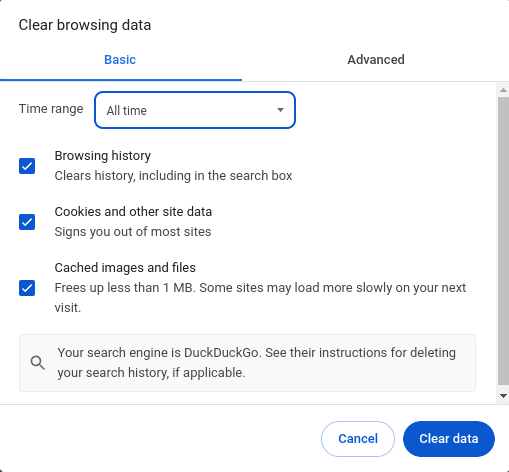This screenshot has width=509, height=472.
Task: Click the search magnifier icon
Action: coord(38,363)
